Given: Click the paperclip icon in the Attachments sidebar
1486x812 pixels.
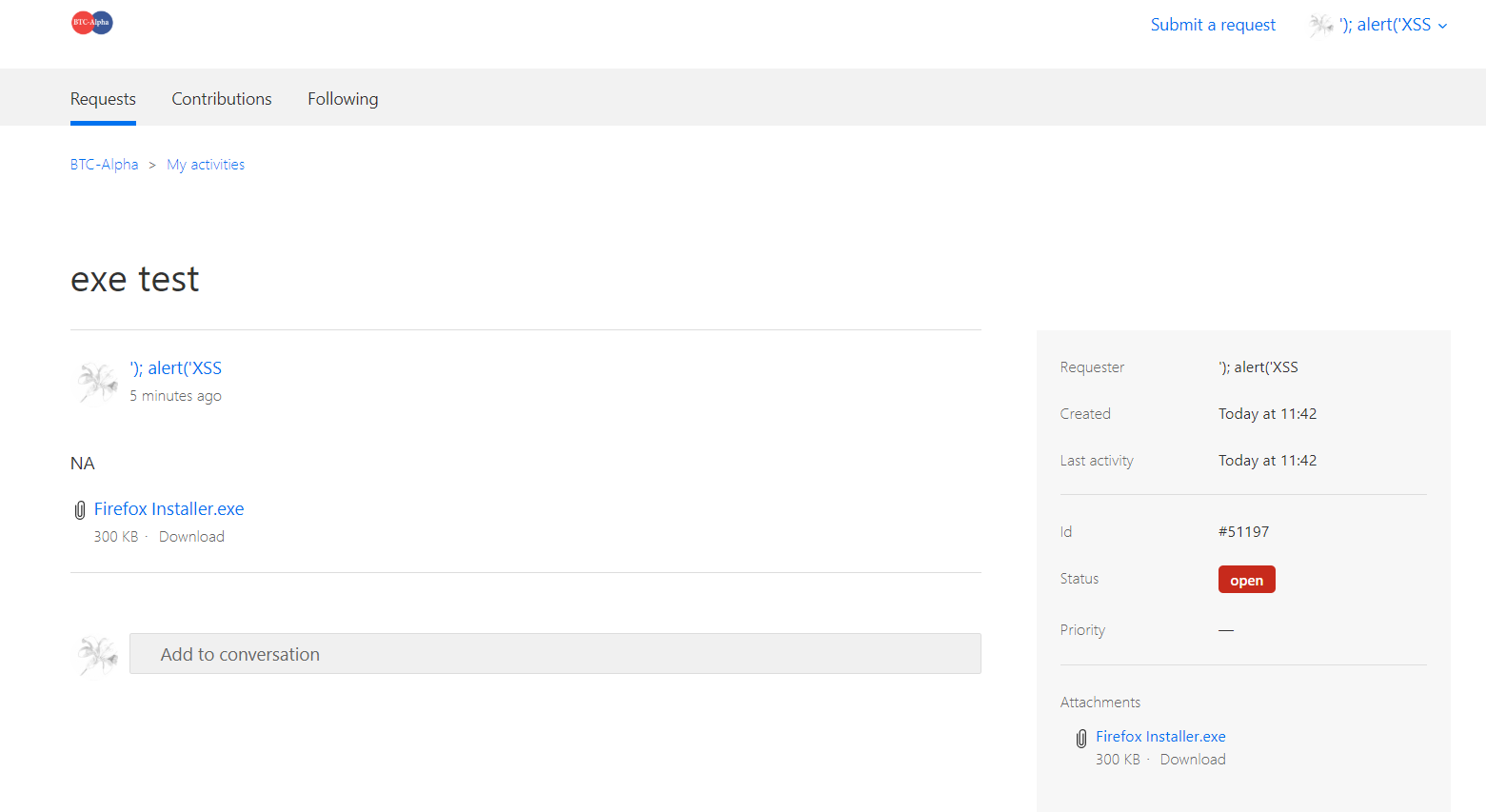Looking at the screenshot, I should (1081, 739).
